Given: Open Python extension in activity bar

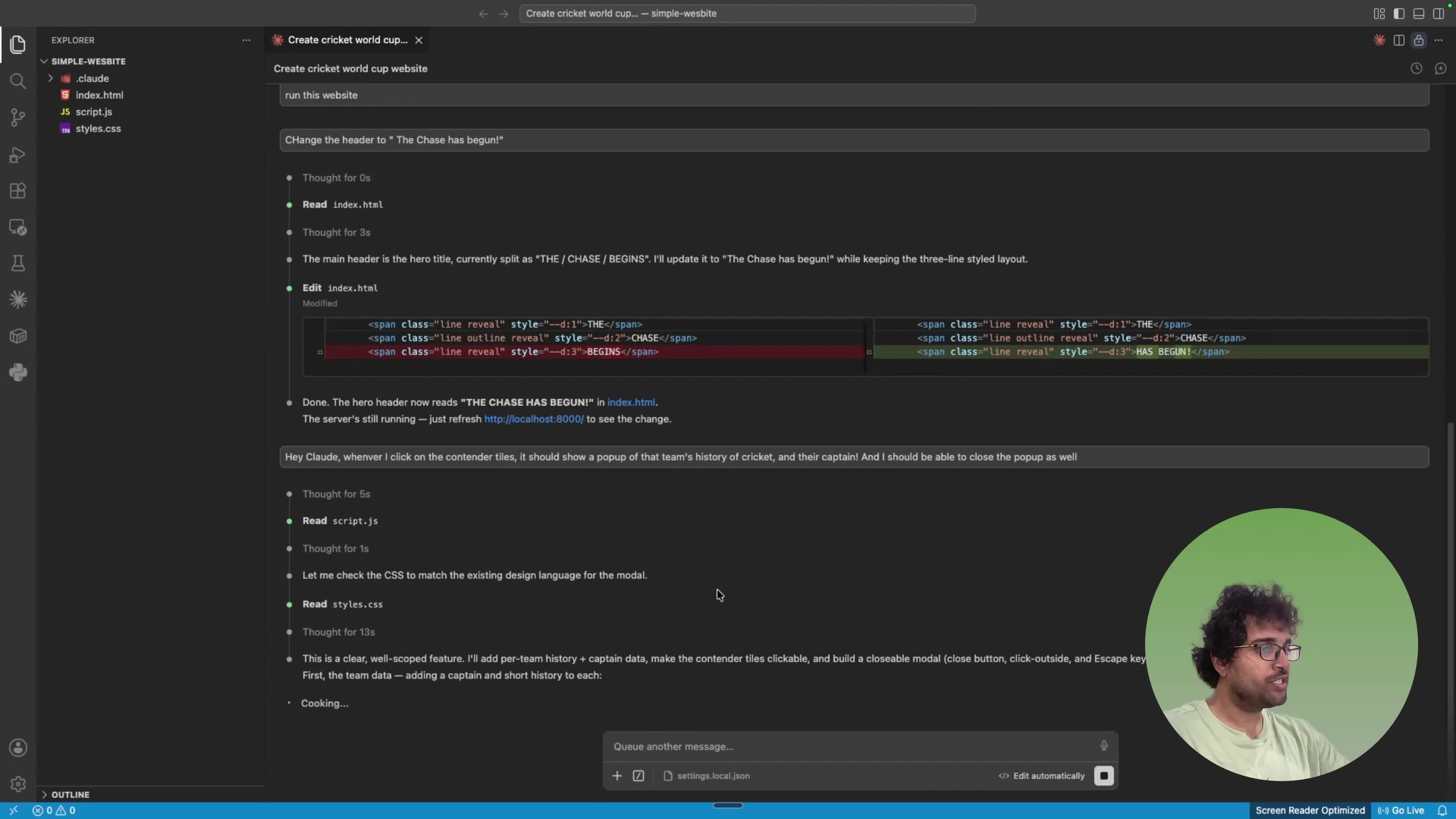Looking at the screenshot, I should (x=17, y=372).
